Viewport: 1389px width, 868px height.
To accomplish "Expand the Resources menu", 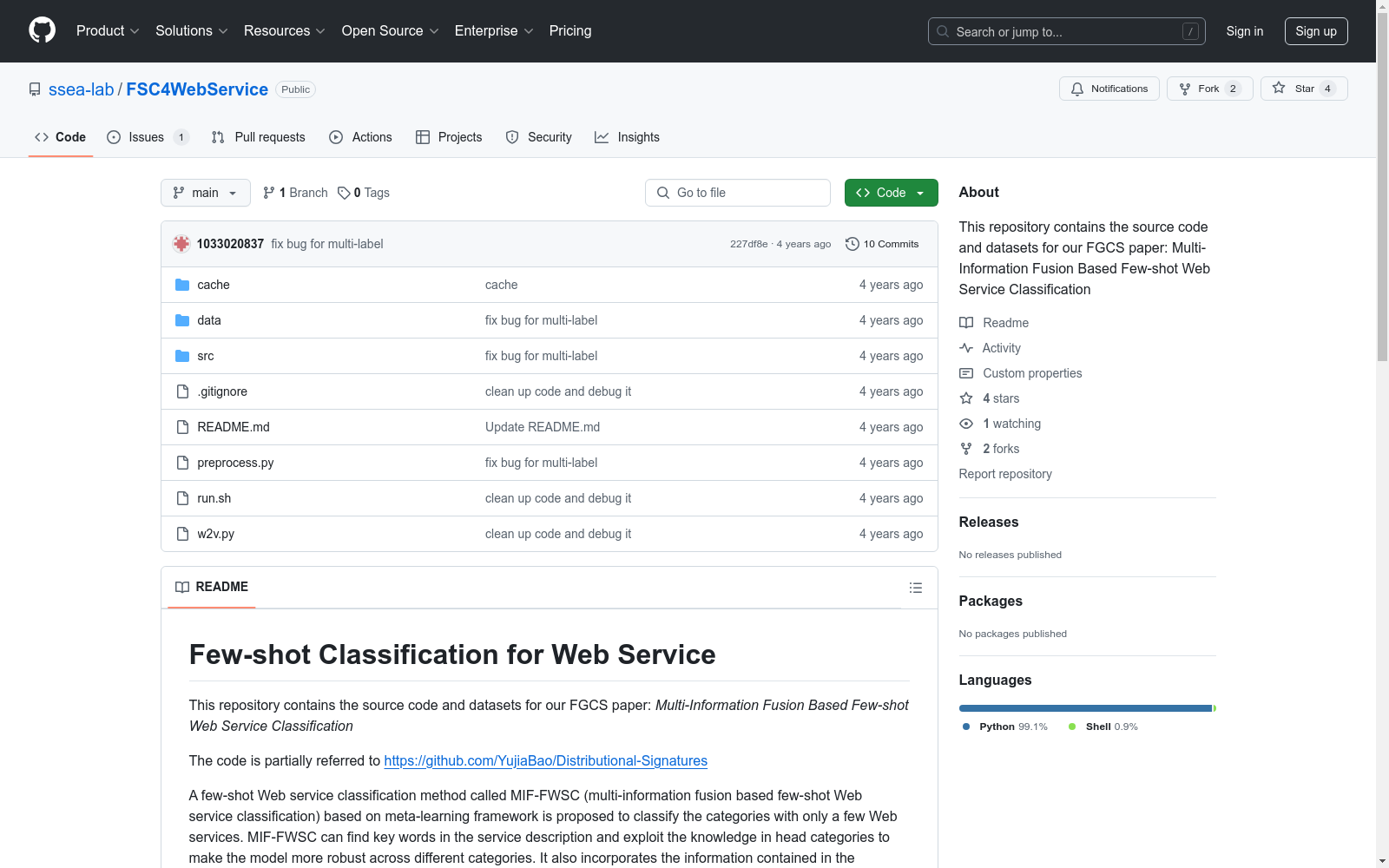I will [x=285, y=31].
